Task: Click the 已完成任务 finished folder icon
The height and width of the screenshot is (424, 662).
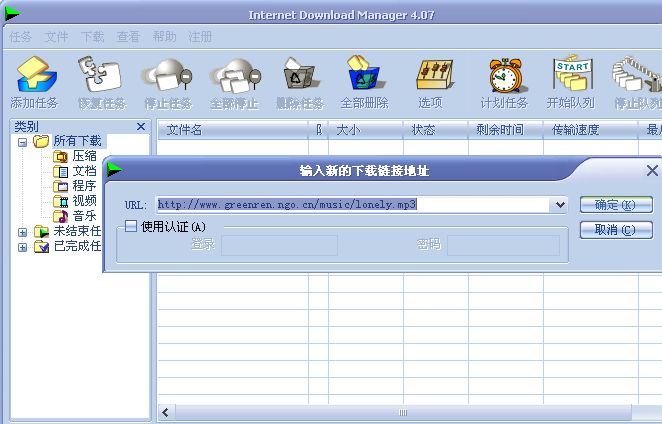Action: click(x=41, y=246)
